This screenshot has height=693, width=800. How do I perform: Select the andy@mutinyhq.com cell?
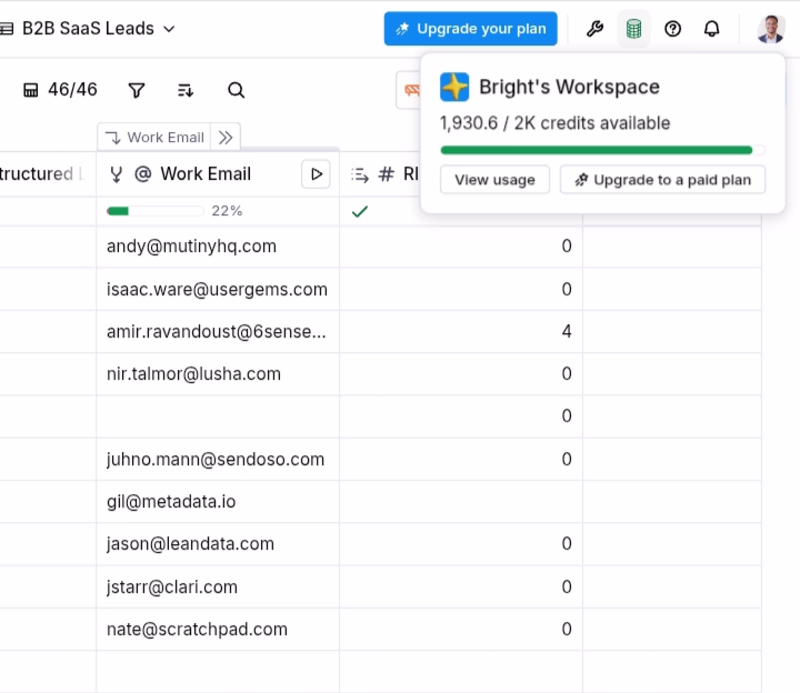(x=218, y=246)
